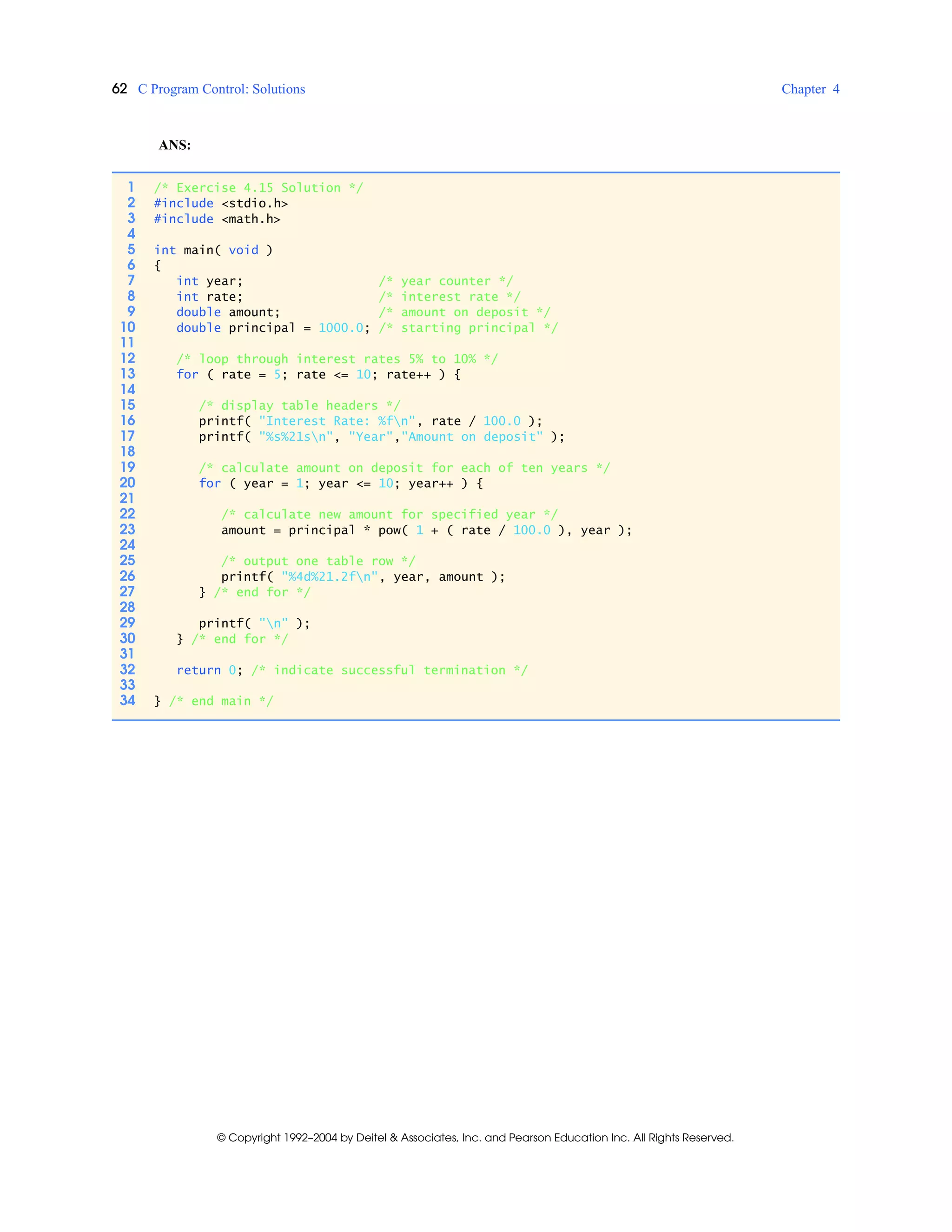Click the comment '/* output one table row */'
Viewport: 952px width, 1232px height.
pyautogui.click(x=318, y=561)
